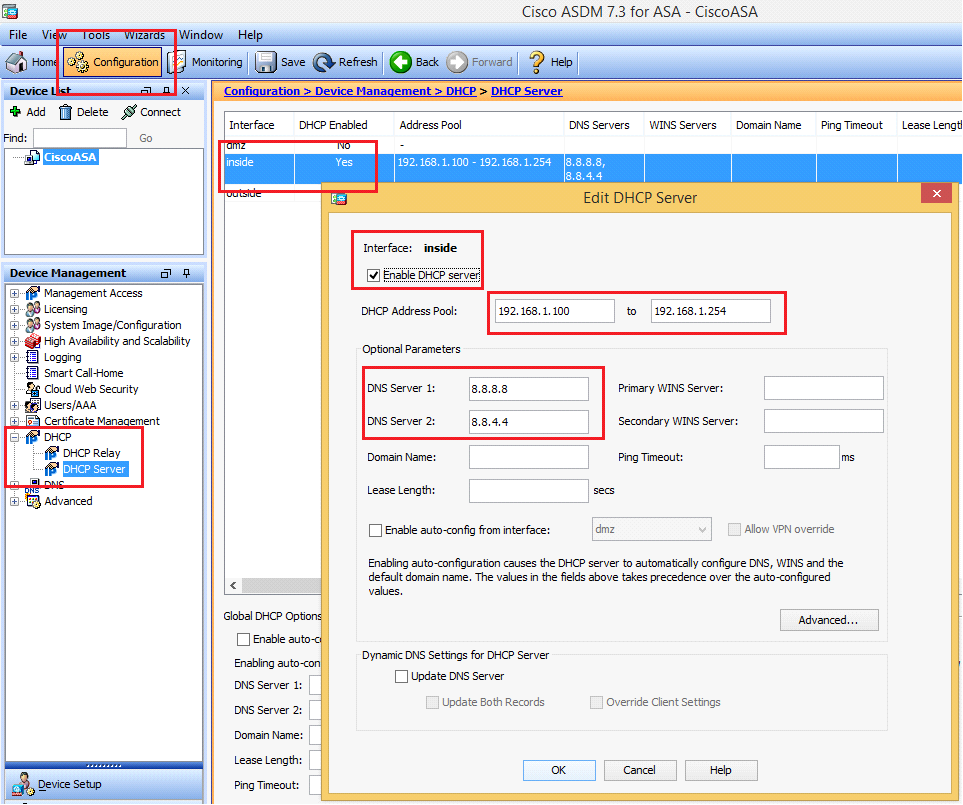Image resolution: width=963 pixels, height=805 pixels.
Task: Toggle the Override Client Settings checkbox
Action: click(596, 702)
